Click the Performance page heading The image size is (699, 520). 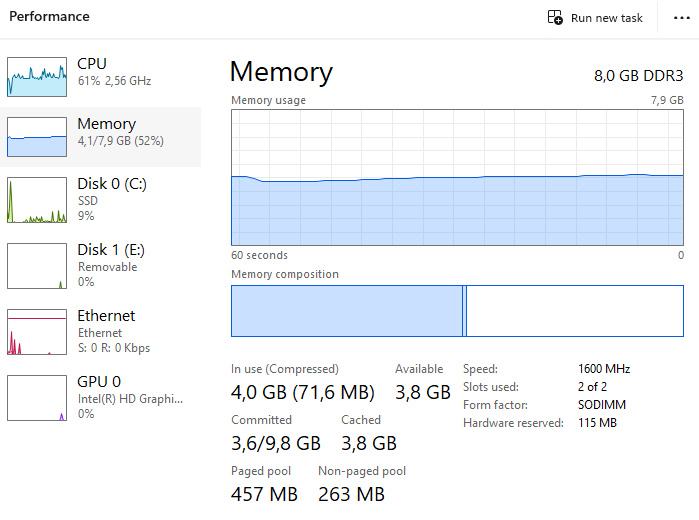[49, 17]
